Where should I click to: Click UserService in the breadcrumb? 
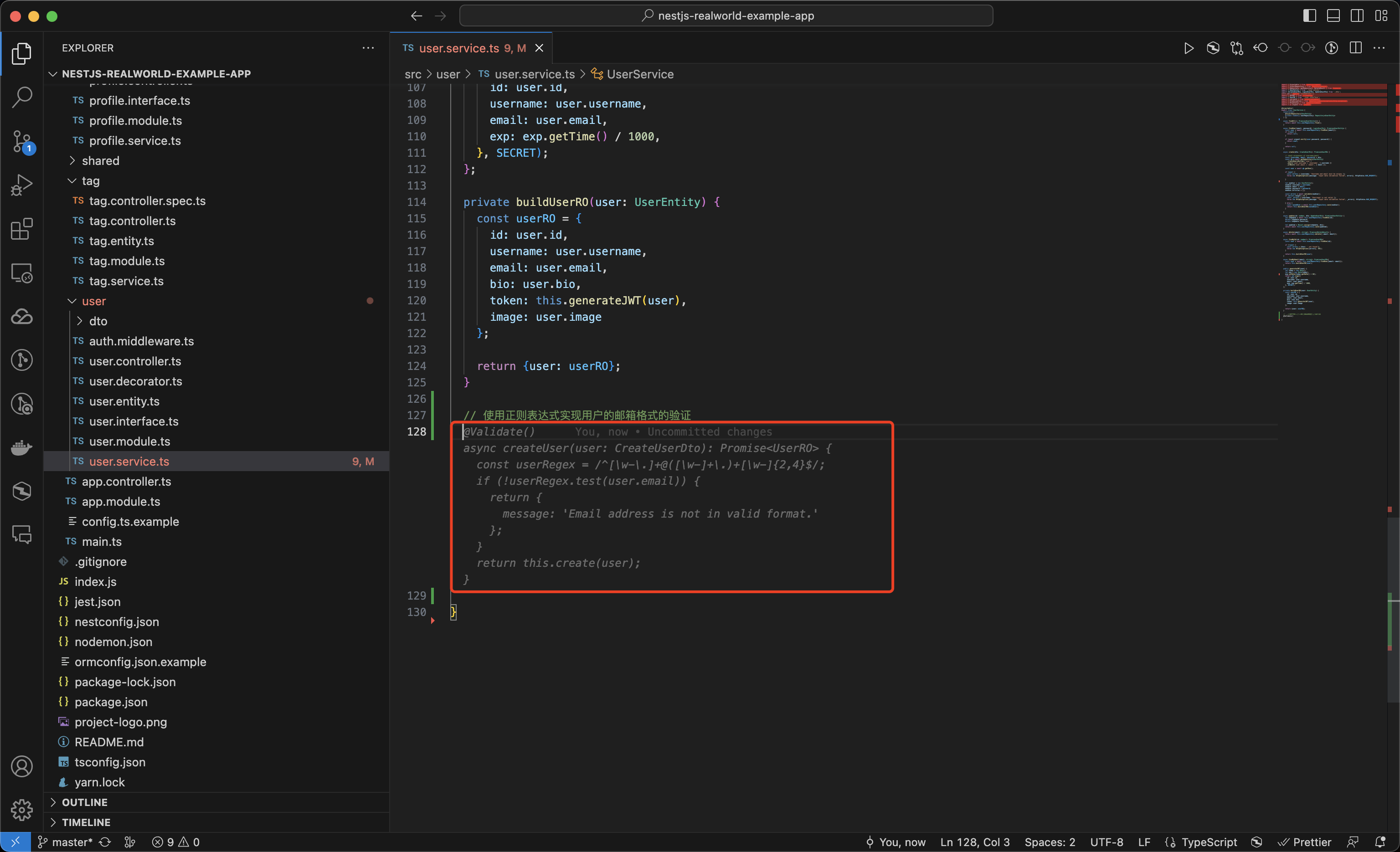click(x=640, y=74)
